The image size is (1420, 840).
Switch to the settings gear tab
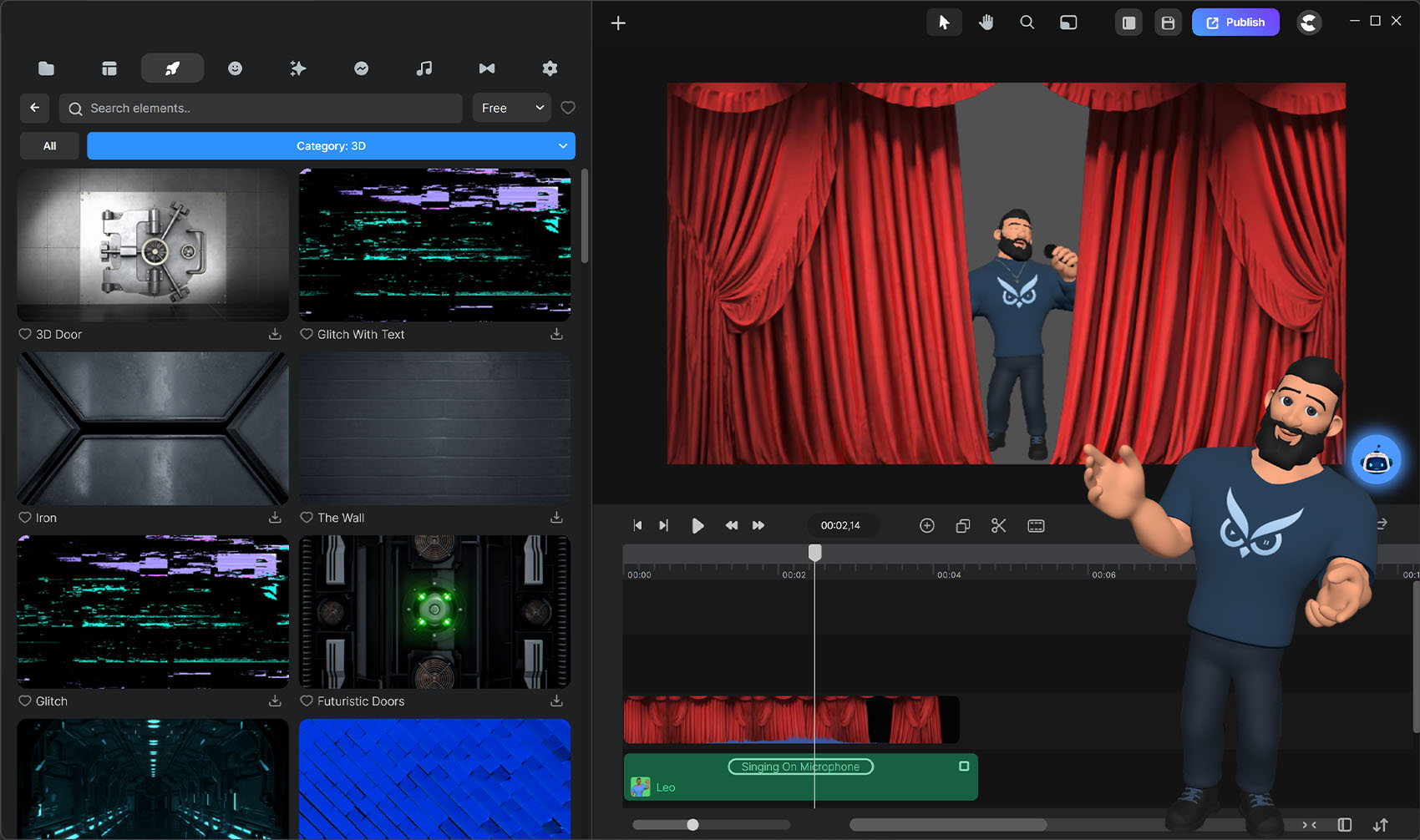(550, 68)
